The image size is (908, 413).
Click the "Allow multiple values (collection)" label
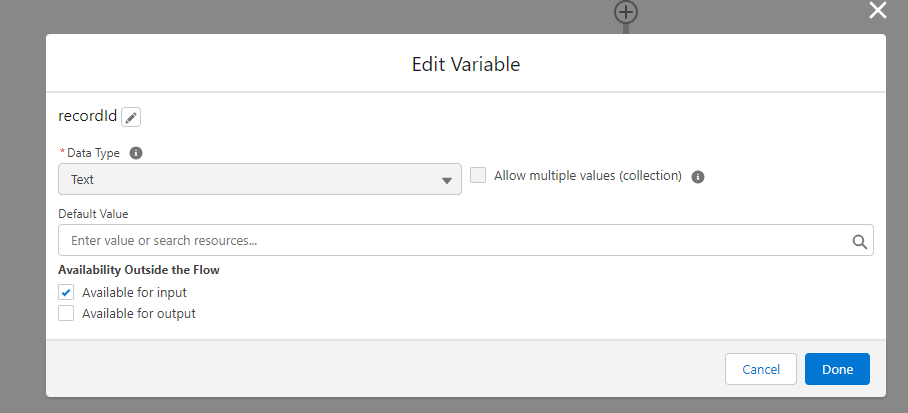coord(588,176)
